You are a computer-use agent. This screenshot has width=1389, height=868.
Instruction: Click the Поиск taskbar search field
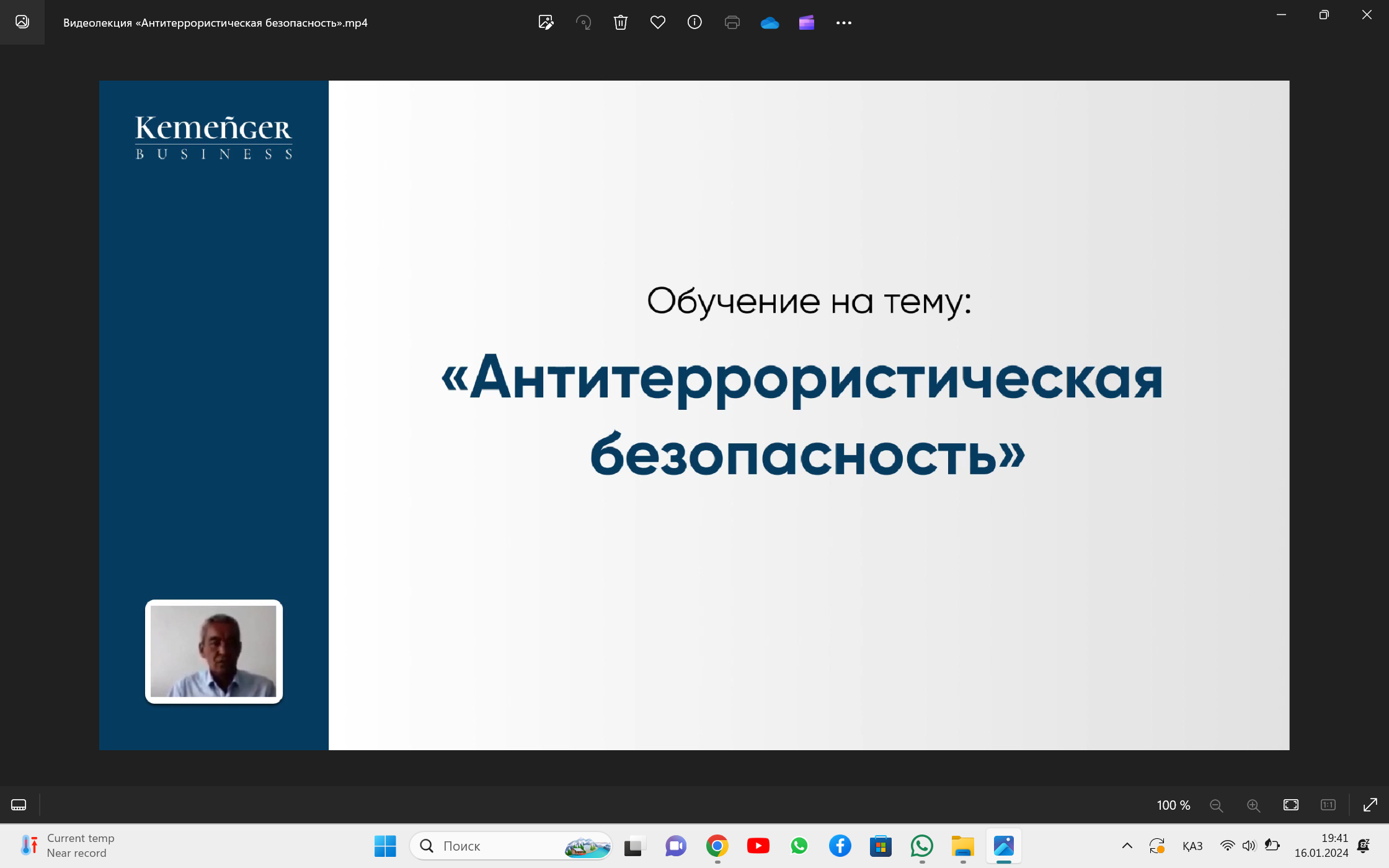tap(511, 846)
